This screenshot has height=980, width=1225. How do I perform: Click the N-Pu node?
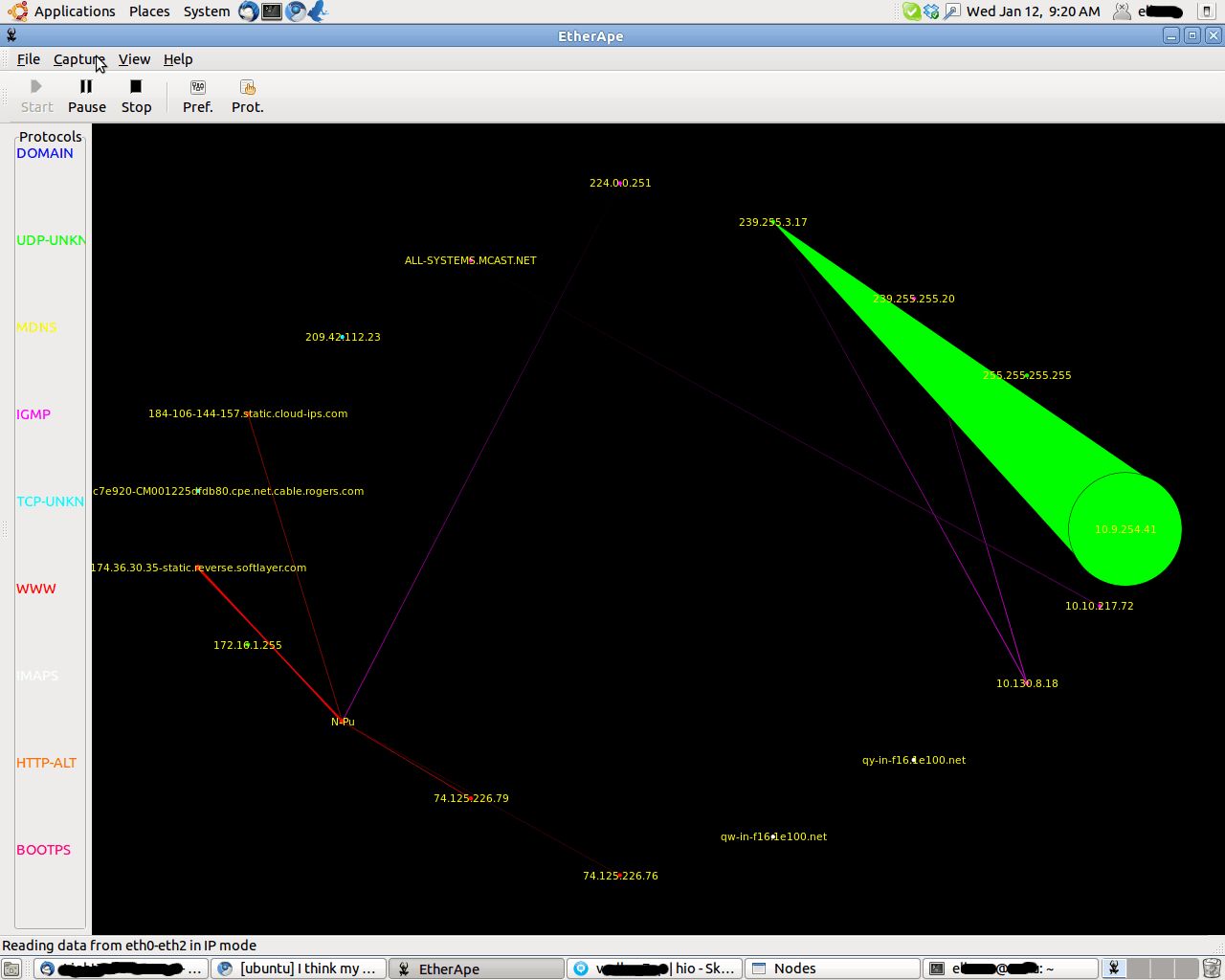coord(343,722)
